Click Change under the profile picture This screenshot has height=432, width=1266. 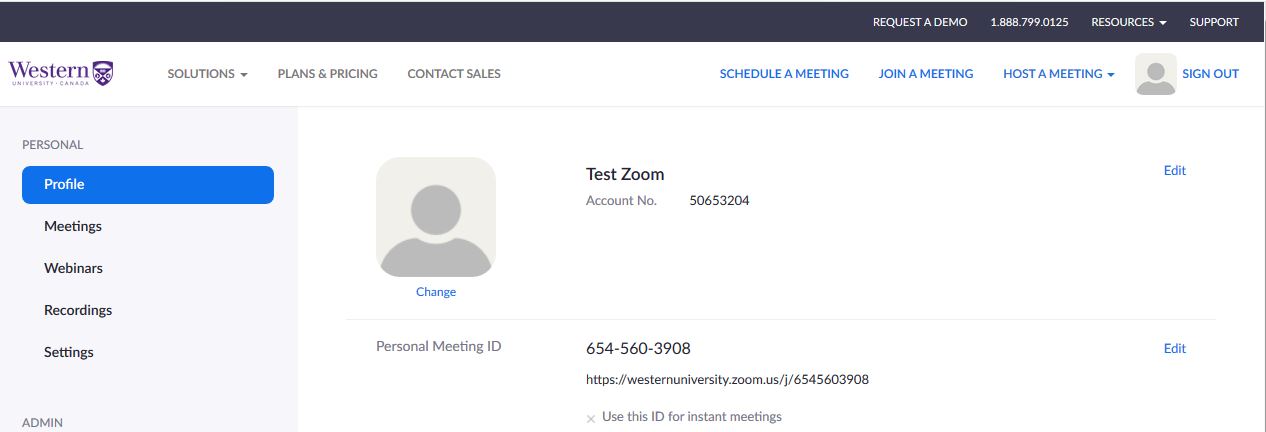[x=436, y=292]
